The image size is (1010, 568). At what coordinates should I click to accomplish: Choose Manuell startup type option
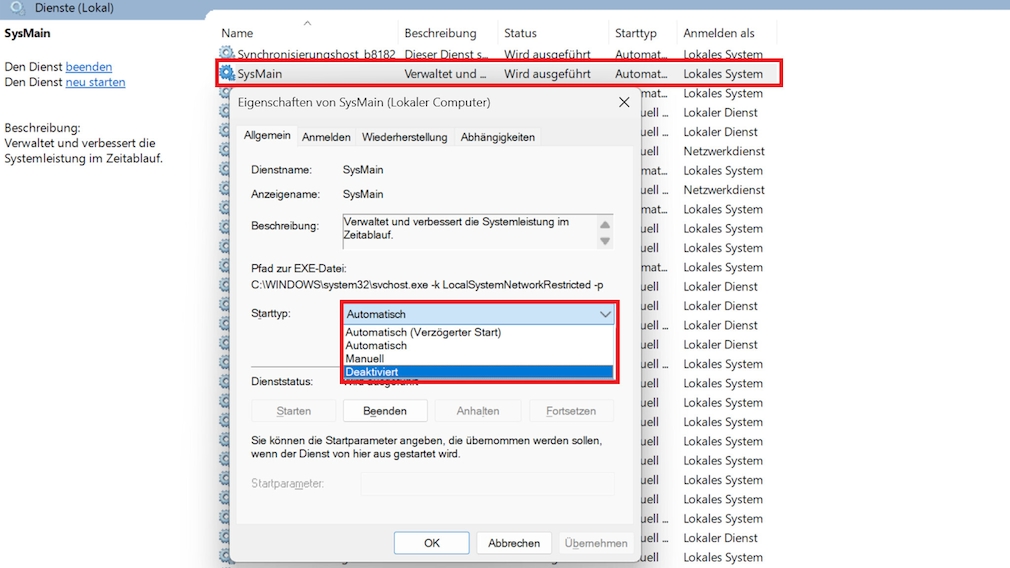[x=478, y=358]
